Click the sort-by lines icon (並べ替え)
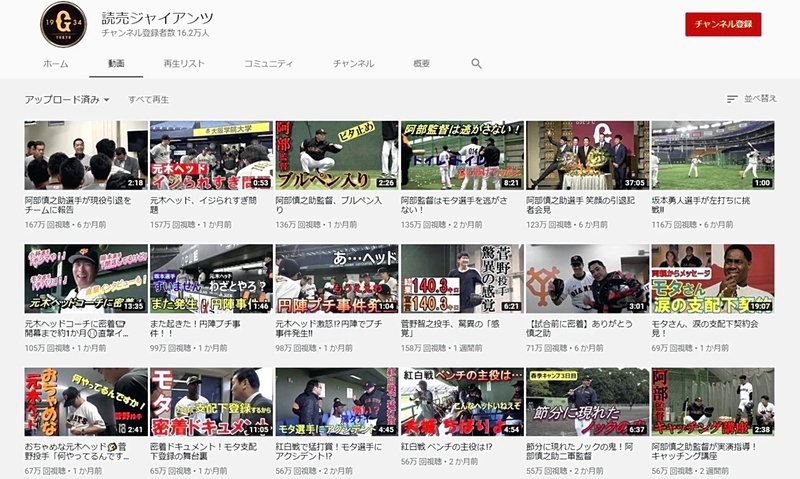This screenshot has height=479, width=800. [732, 99]
